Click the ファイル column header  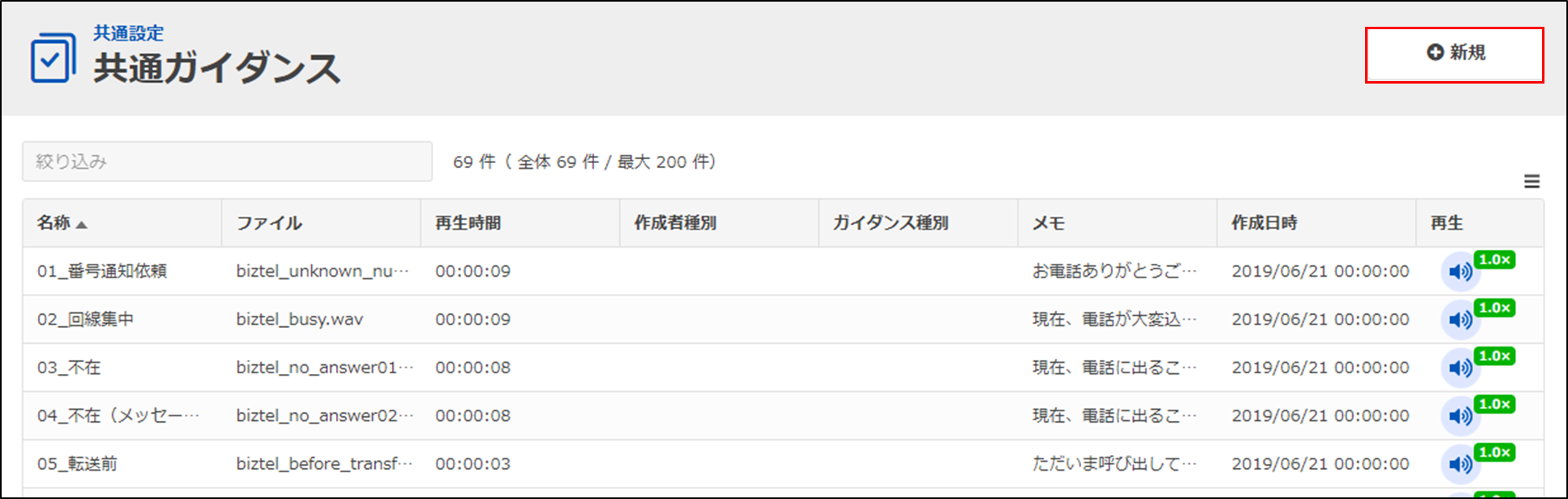(269, 223)
